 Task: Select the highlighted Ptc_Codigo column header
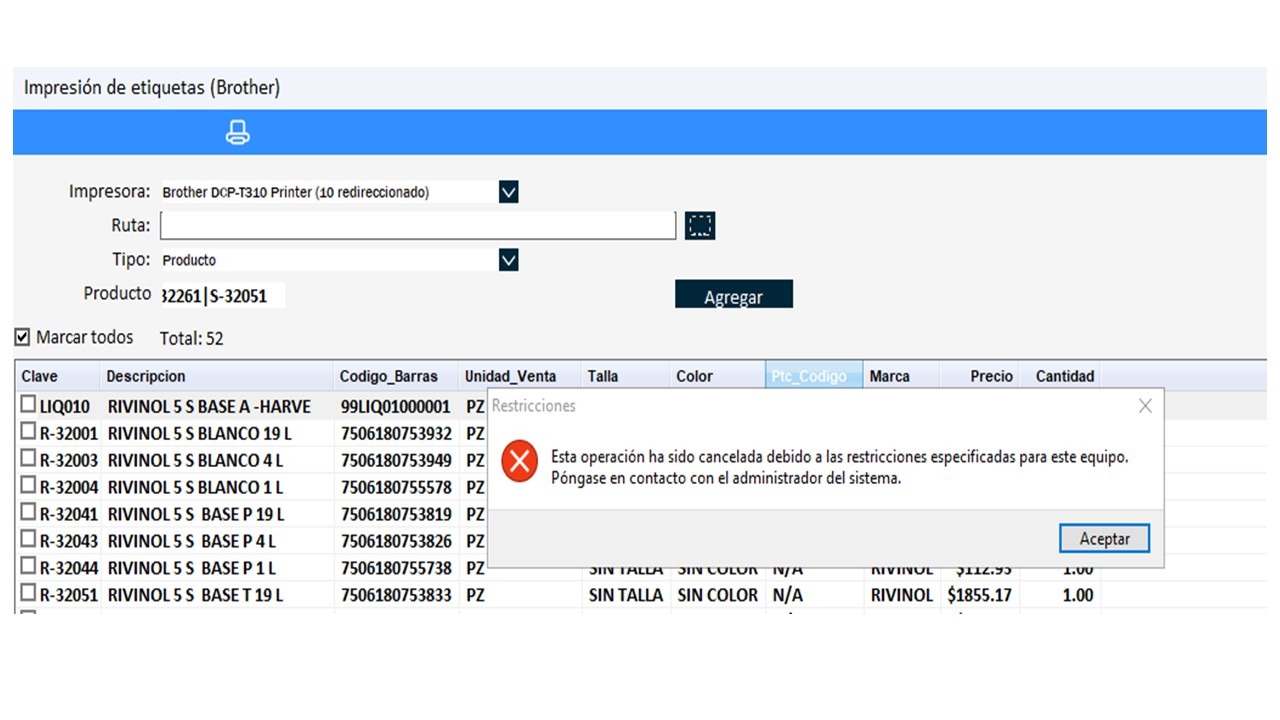pyautogui.click(x=810, y=377)
